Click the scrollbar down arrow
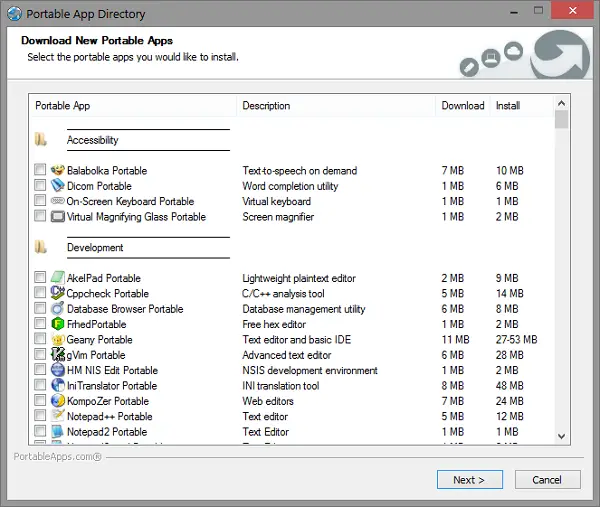Screen dimensions: 600x507 point(561,436)
